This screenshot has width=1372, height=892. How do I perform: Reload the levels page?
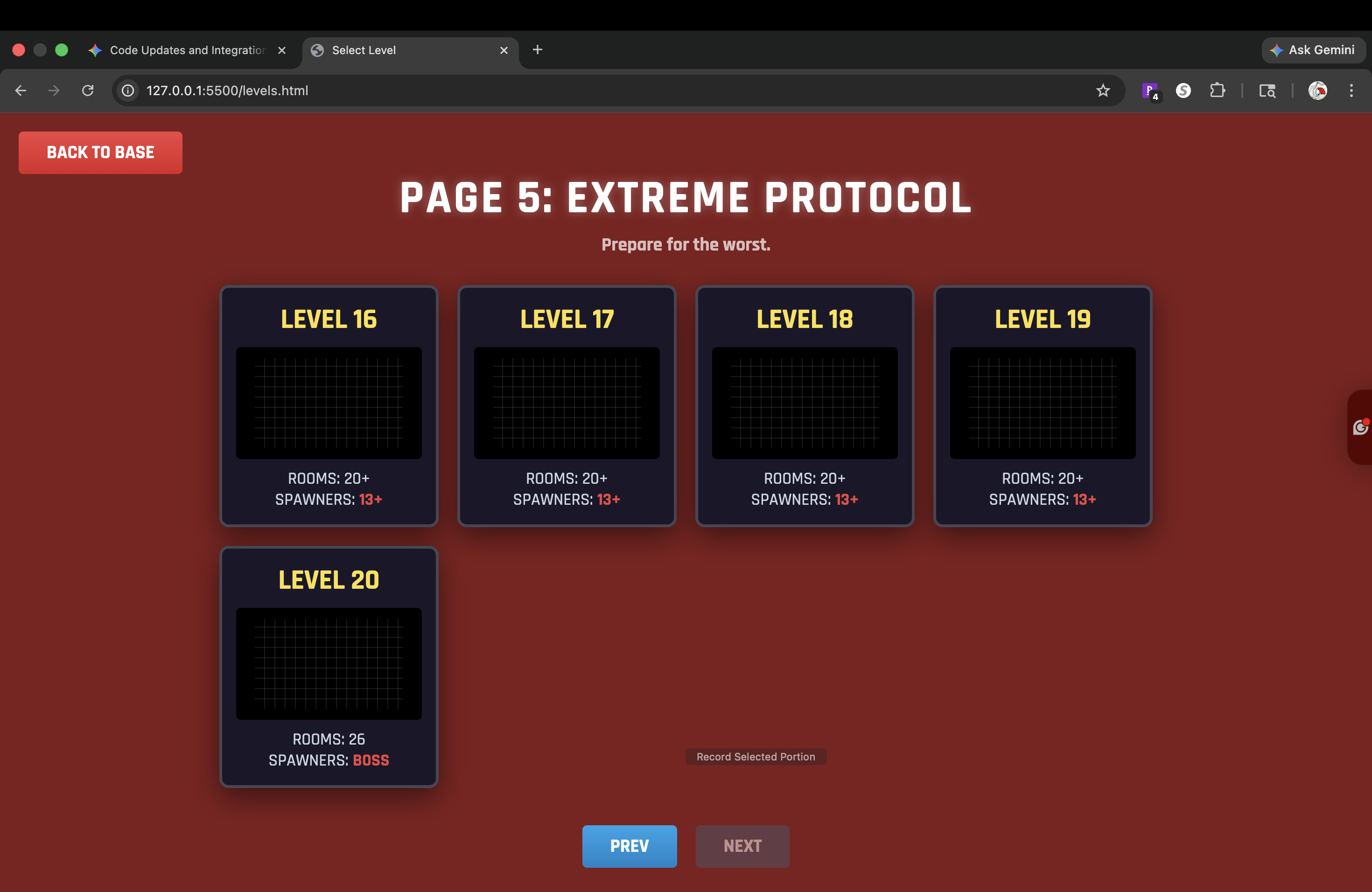click(x=88, y=91)
